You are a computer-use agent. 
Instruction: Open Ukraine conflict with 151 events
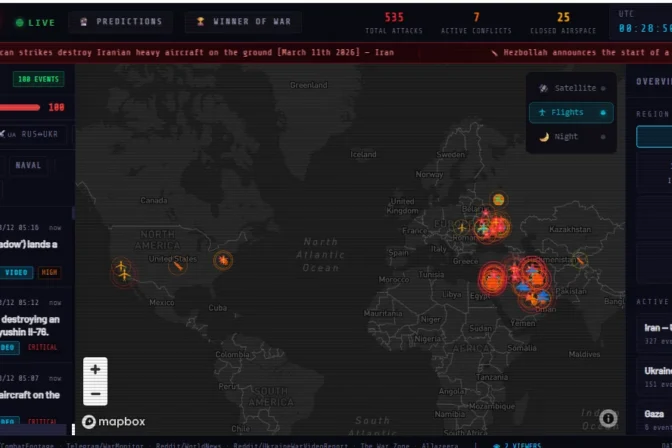tap(656, 377)
